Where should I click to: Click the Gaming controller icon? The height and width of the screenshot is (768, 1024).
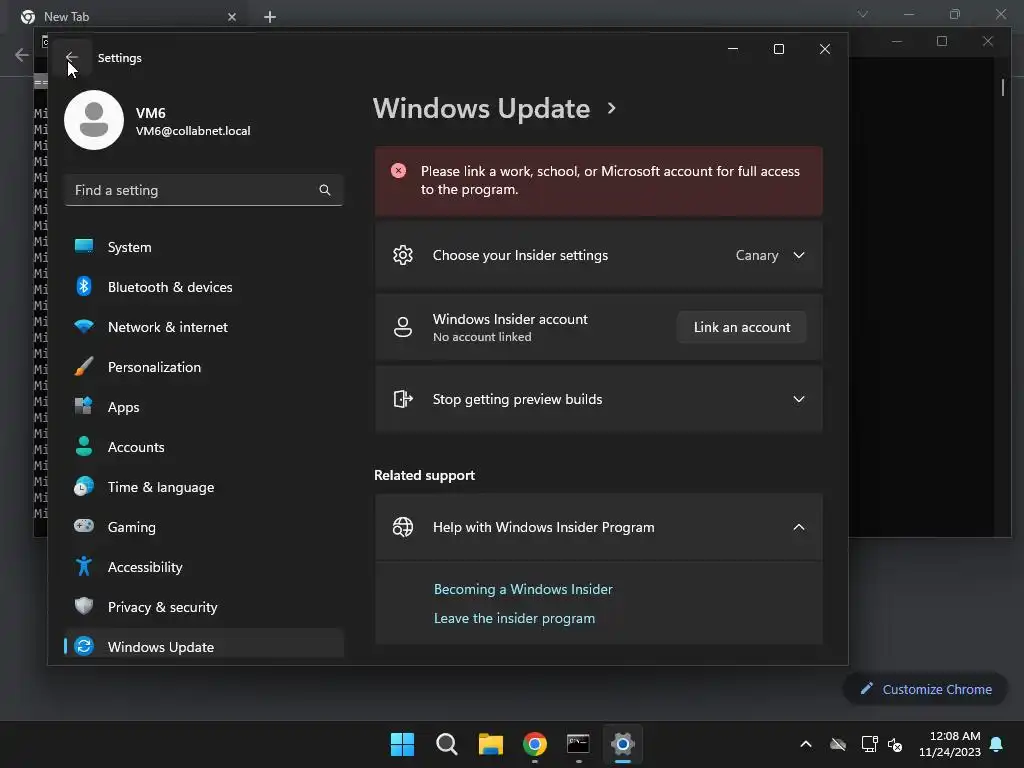[x=84, y=526]
